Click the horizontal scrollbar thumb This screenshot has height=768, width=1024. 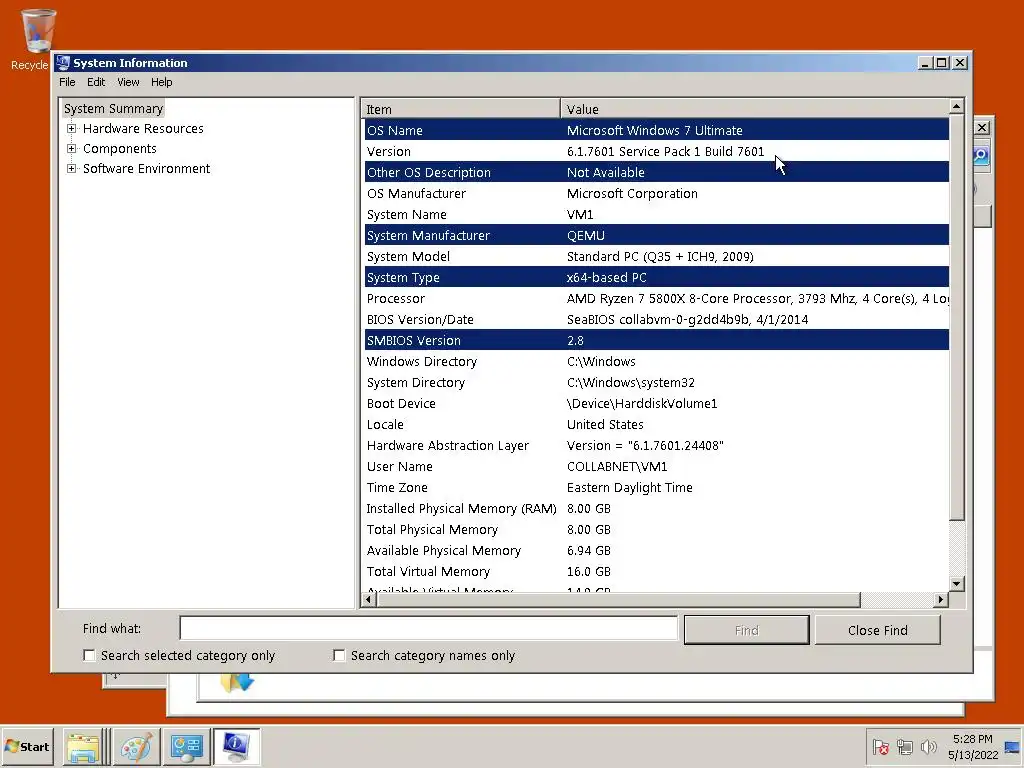pyautogui.click(x=618, y=600)
